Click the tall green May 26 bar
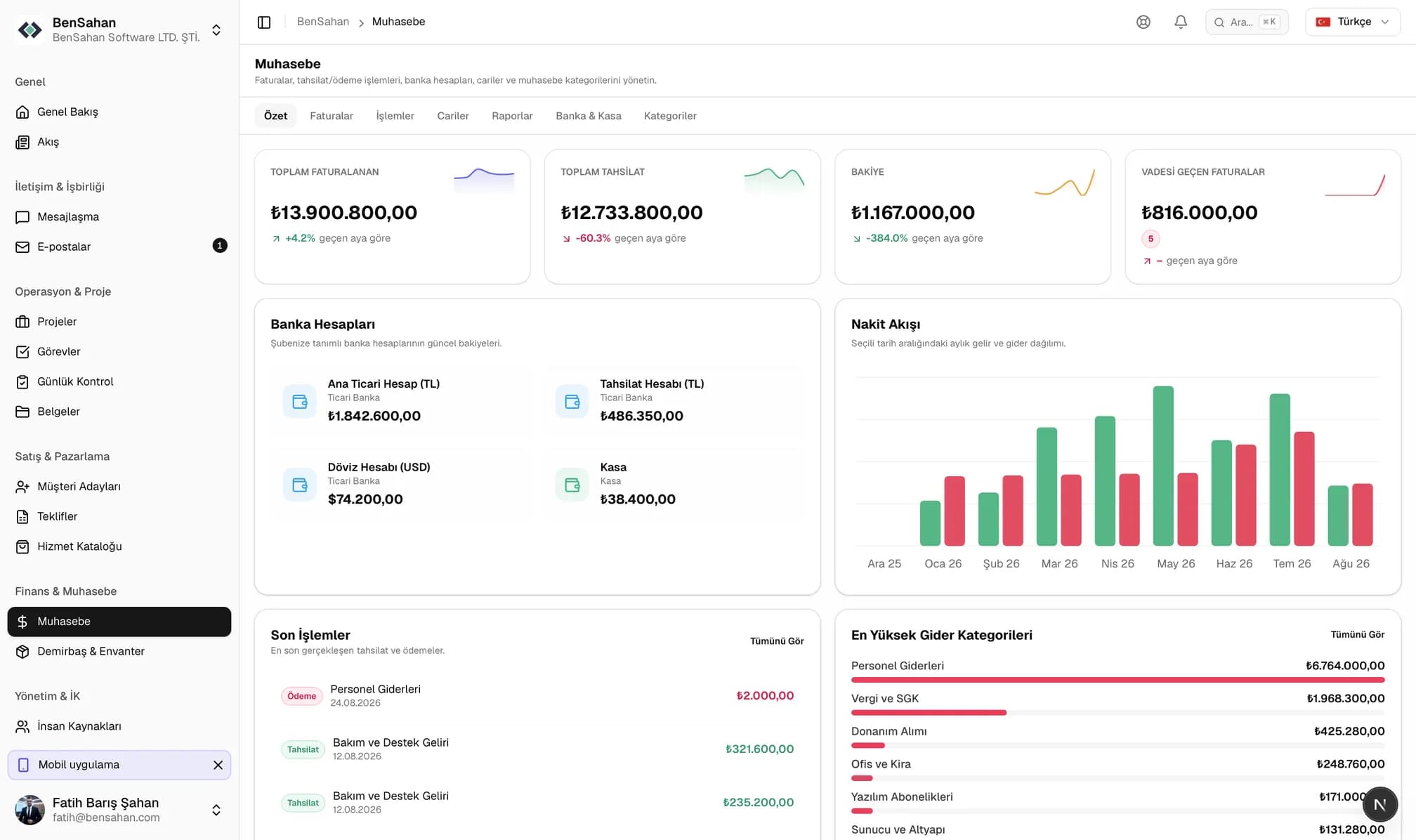This screenshot has height=840, width=1416. click(1163, 466)
